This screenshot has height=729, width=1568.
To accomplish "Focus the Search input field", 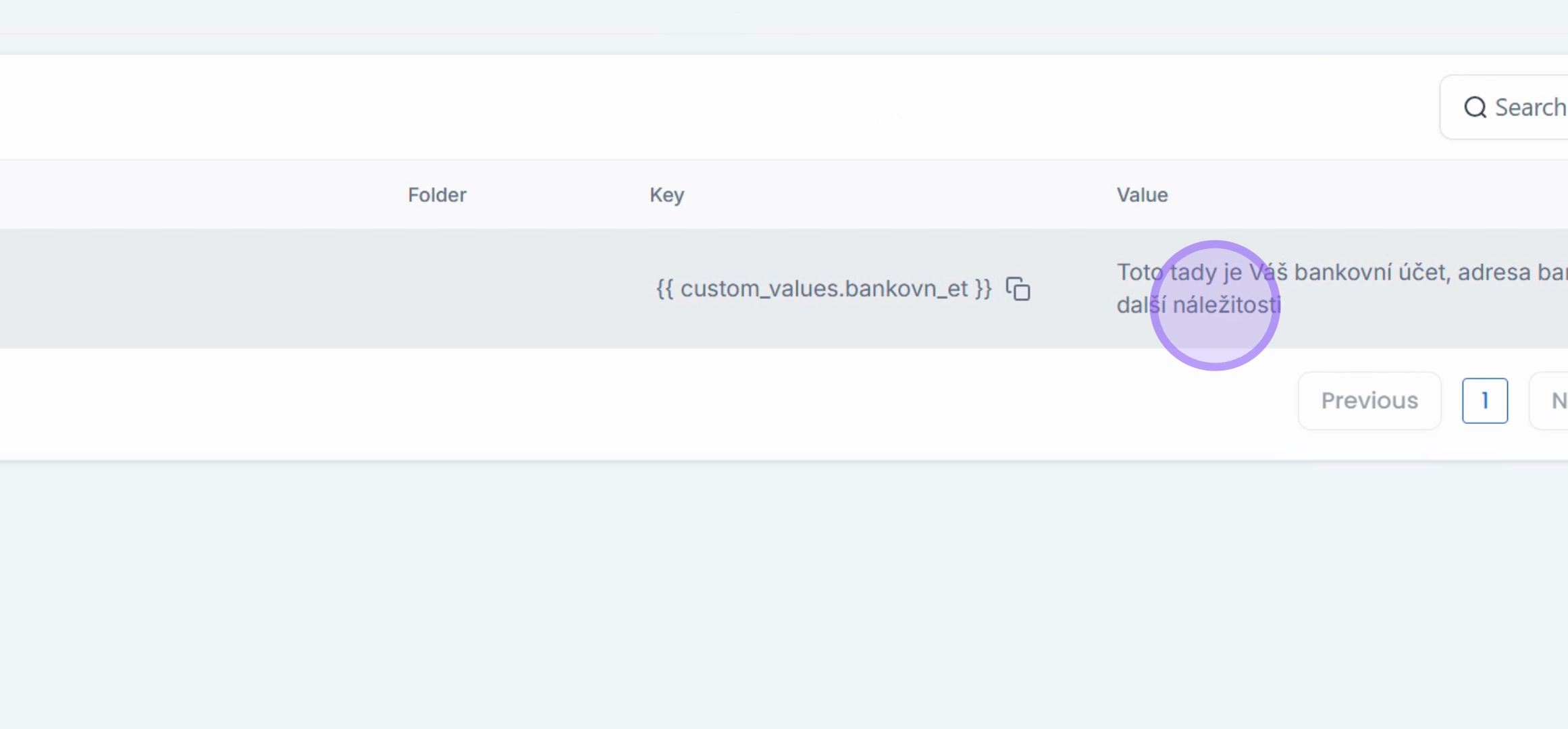I will pos(1505,107).
